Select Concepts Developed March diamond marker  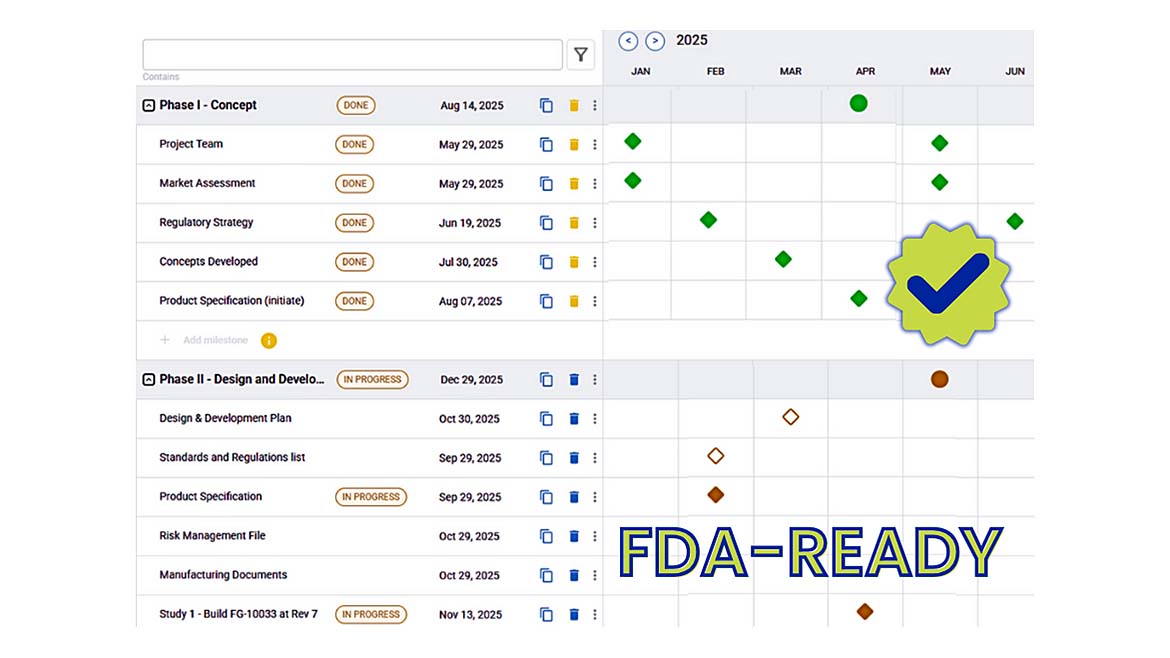[x=783, y=259]
